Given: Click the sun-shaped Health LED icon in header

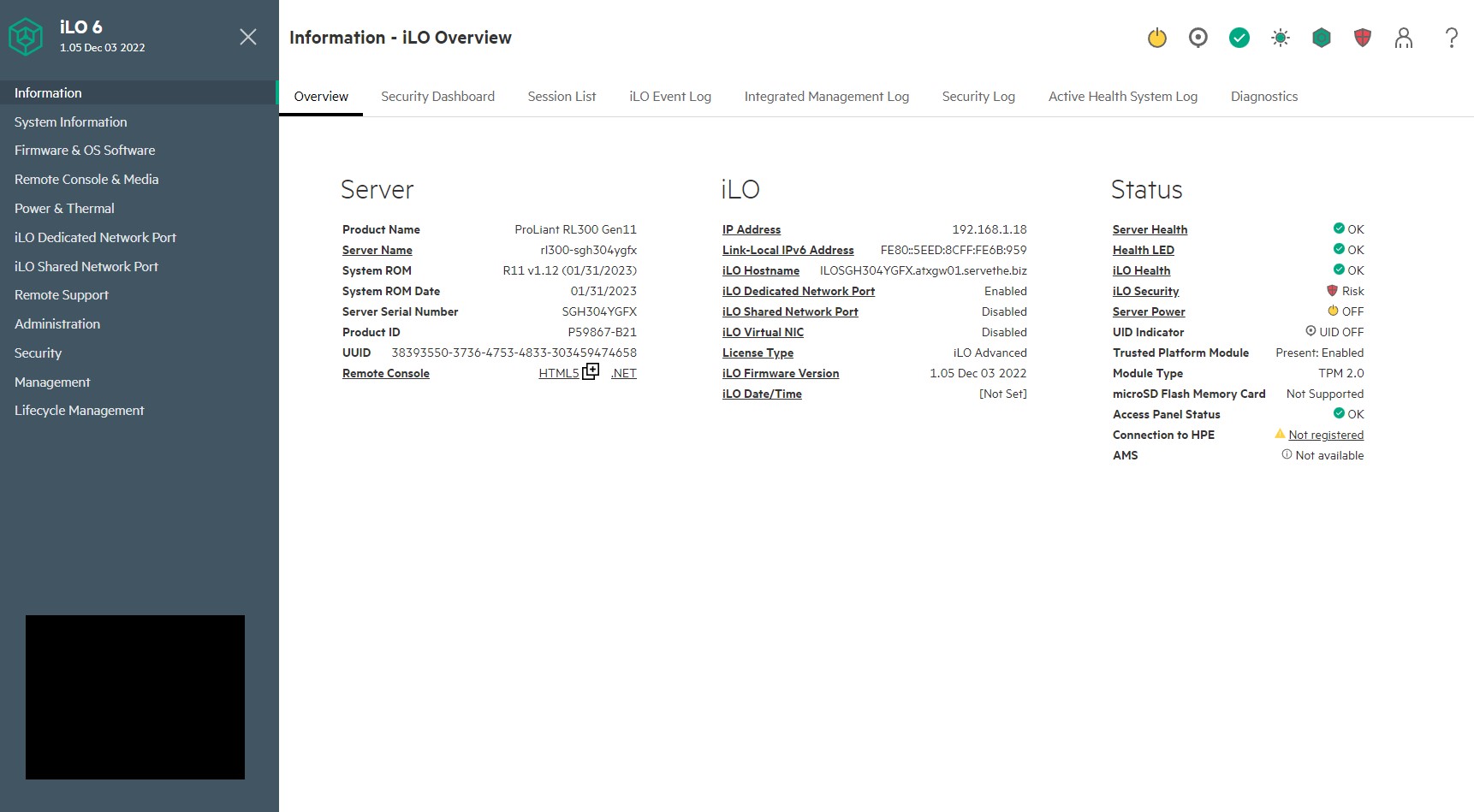Looking at the screenshot, I should pos(1281,38).
